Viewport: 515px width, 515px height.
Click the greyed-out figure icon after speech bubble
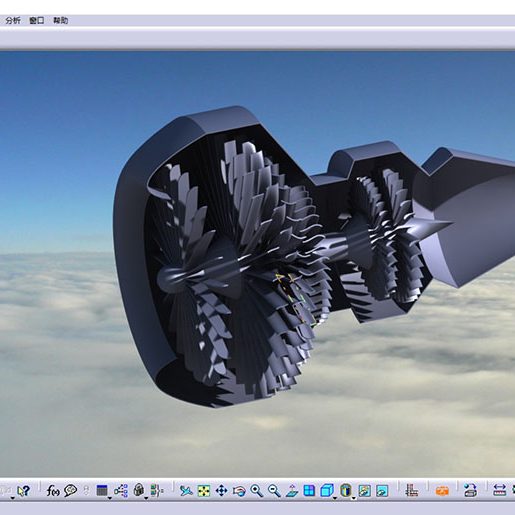pyautogui.click(x=86, y=490)
